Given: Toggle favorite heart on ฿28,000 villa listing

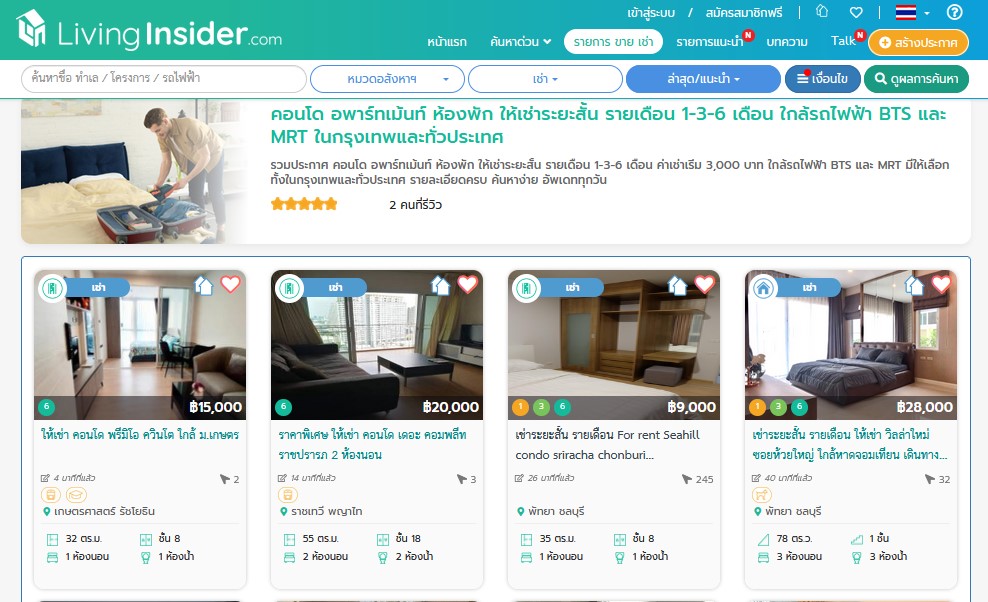Looking at the screenshot, I should point(941,284).
